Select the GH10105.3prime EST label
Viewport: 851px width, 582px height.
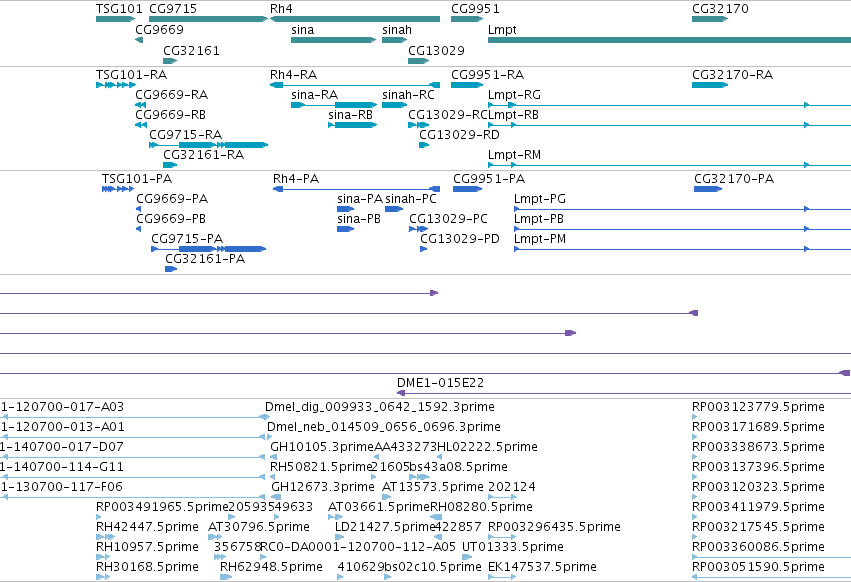pyautogui.click(x=322, y=447)
